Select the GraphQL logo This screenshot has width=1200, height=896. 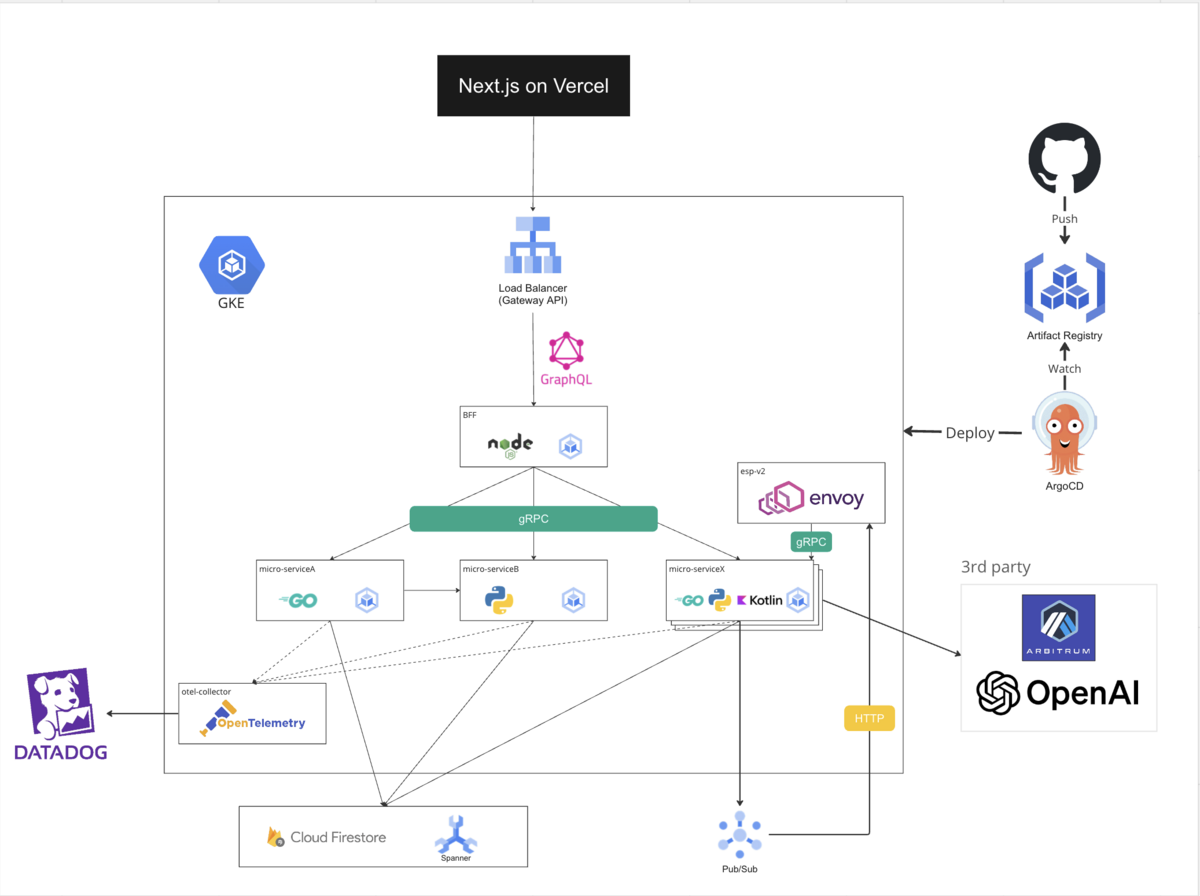(x=566, y=359)
